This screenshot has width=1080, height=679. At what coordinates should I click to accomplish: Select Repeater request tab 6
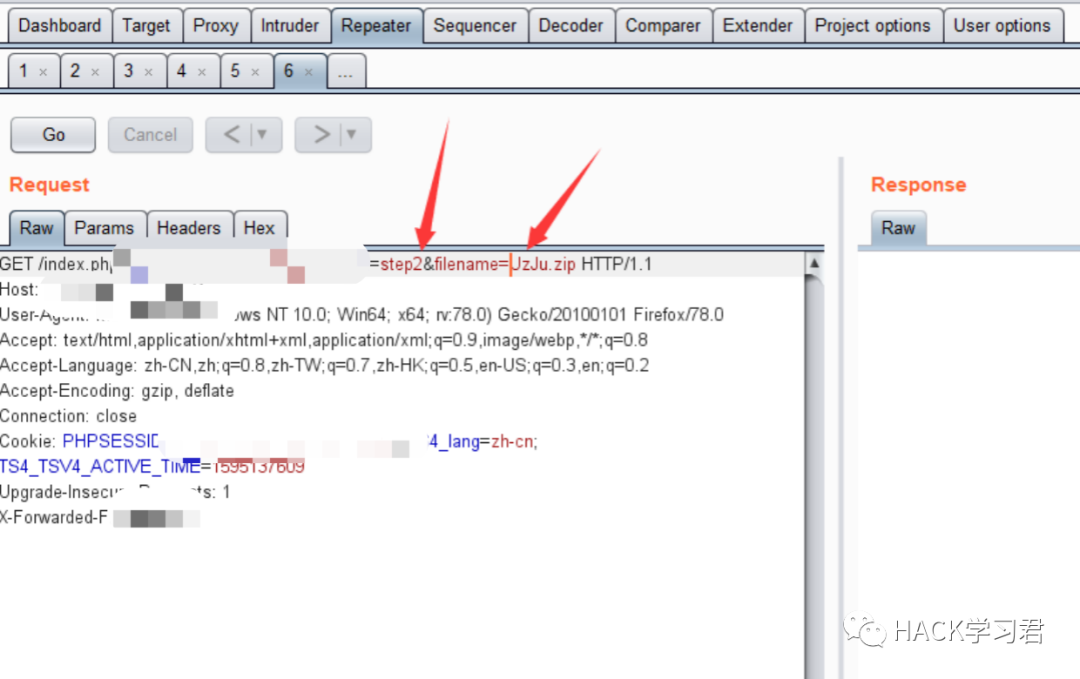click(289, 71)
